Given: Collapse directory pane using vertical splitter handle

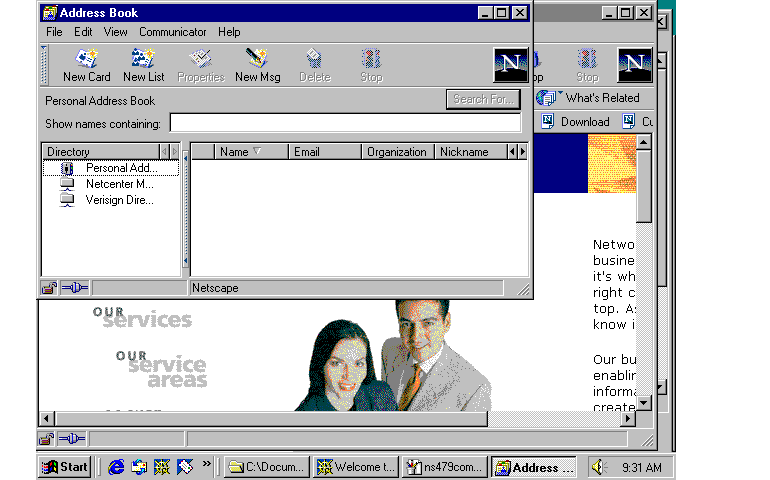Looking at the screenshot, I should pos(186,209).
